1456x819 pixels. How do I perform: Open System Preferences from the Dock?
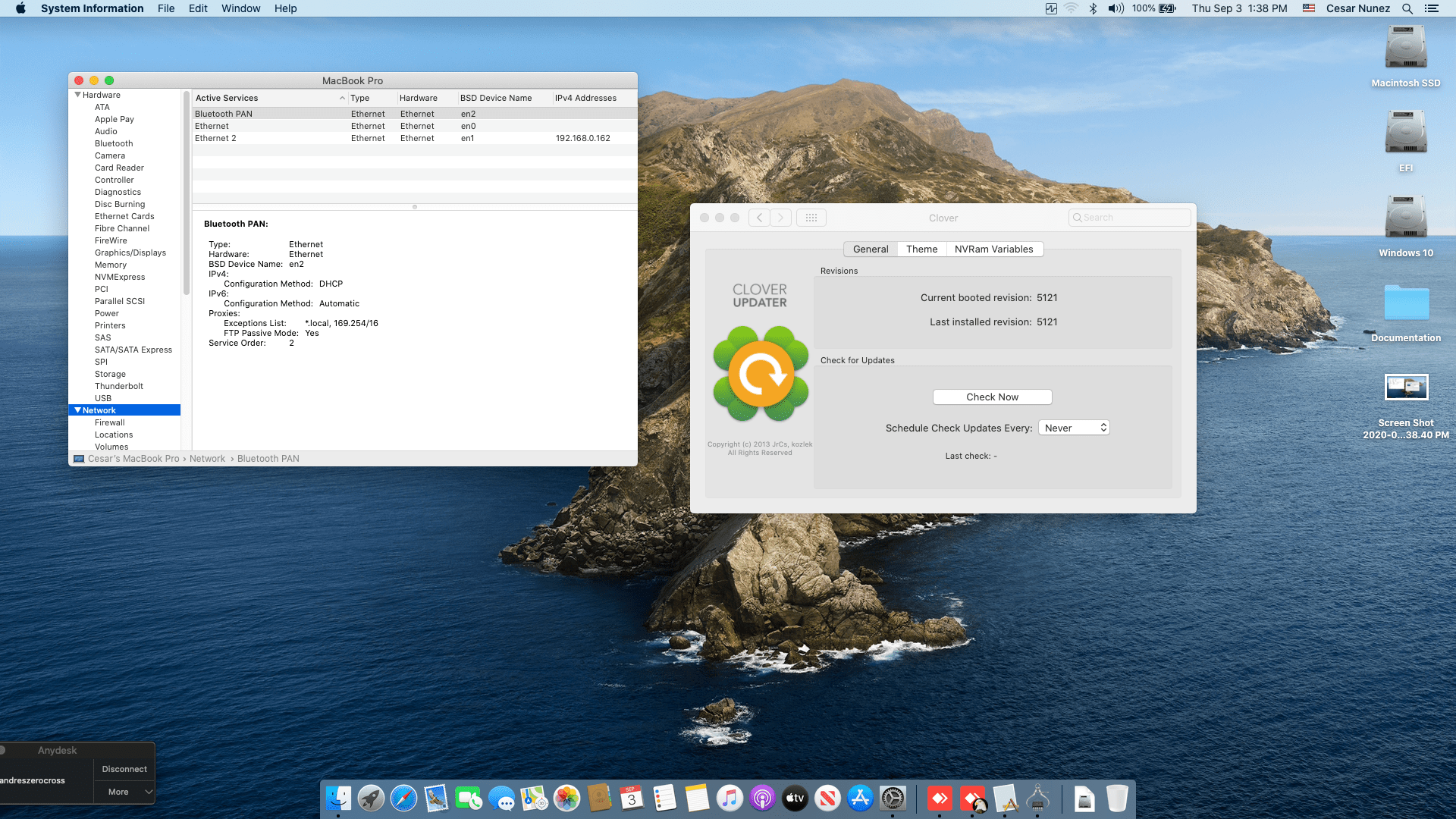click(x=893, y=799)
